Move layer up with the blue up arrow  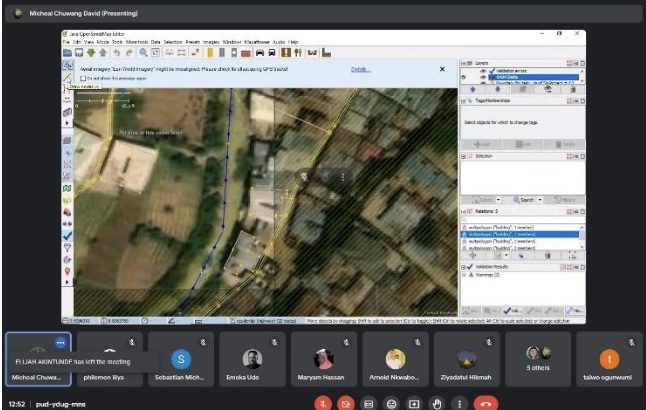click(x=473, y=89)
